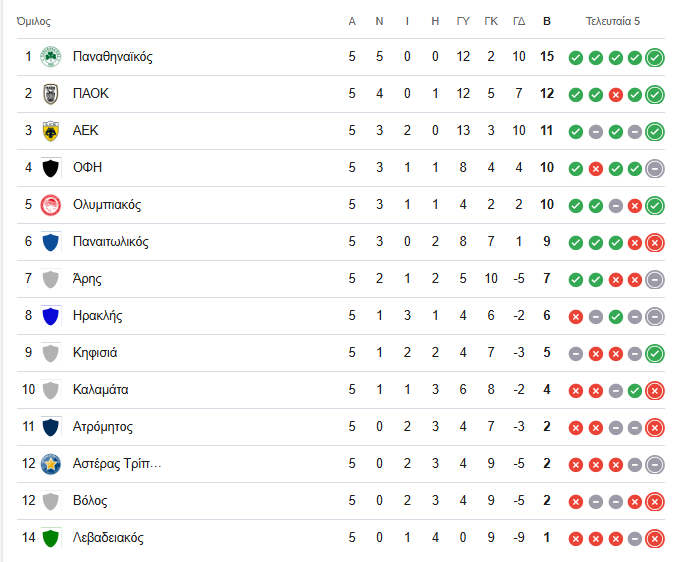The image size is (677, 562).
Task: Click the Τελευταία 5 column header
Action: point(613,21)
